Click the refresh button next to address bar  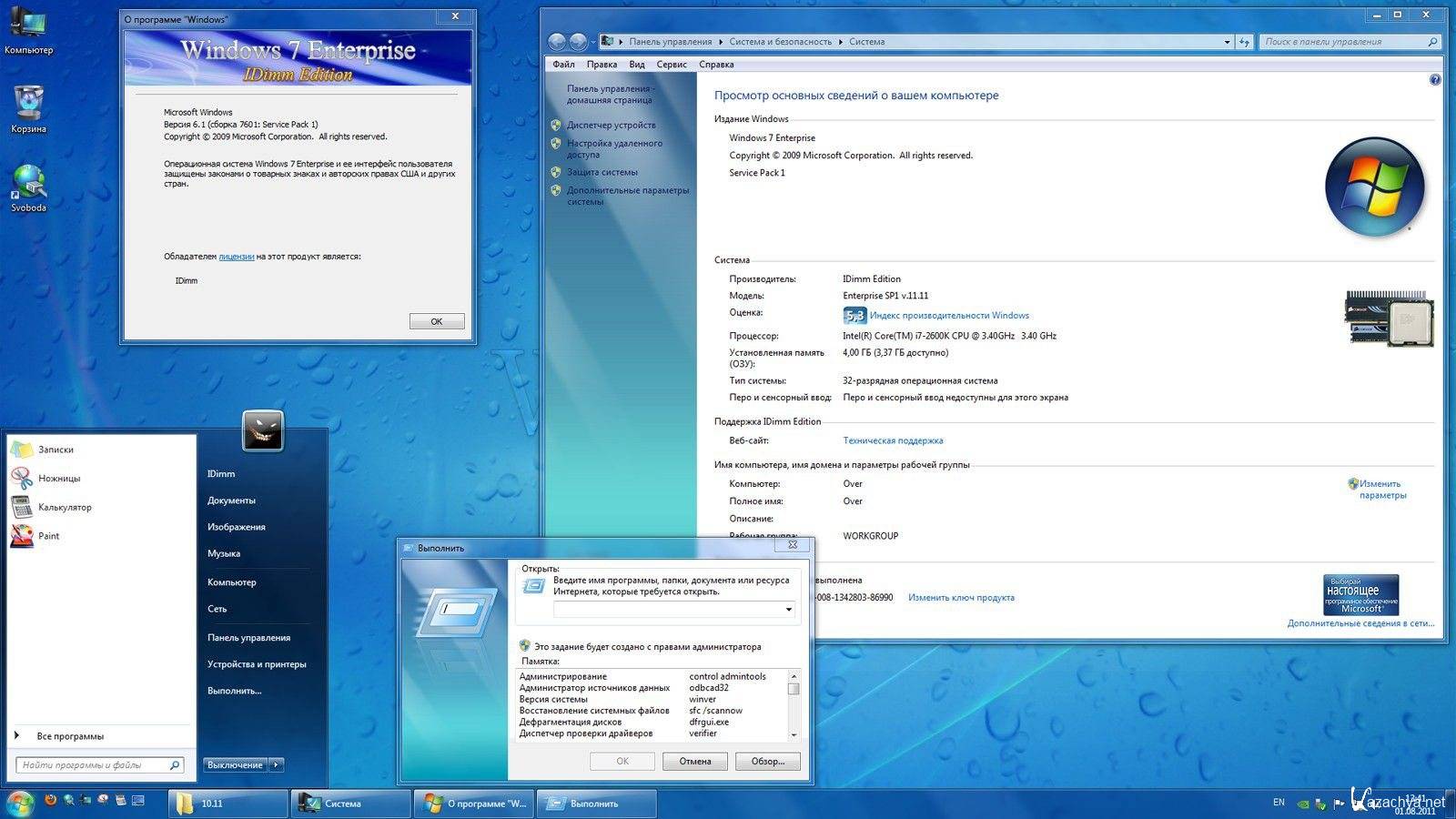click(1245, 41)
